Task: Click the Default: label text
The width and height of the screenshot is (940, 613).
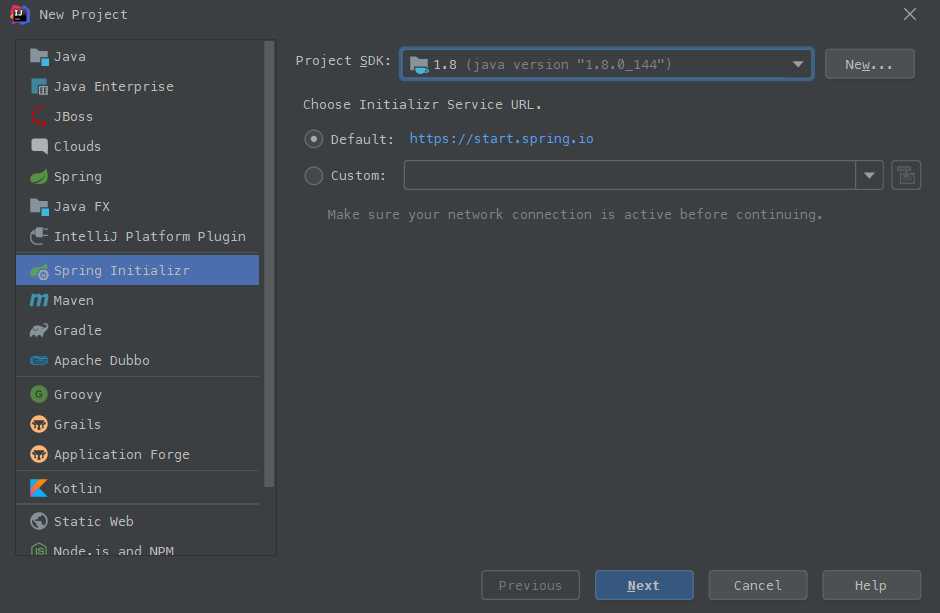Action: click(362, 139)
